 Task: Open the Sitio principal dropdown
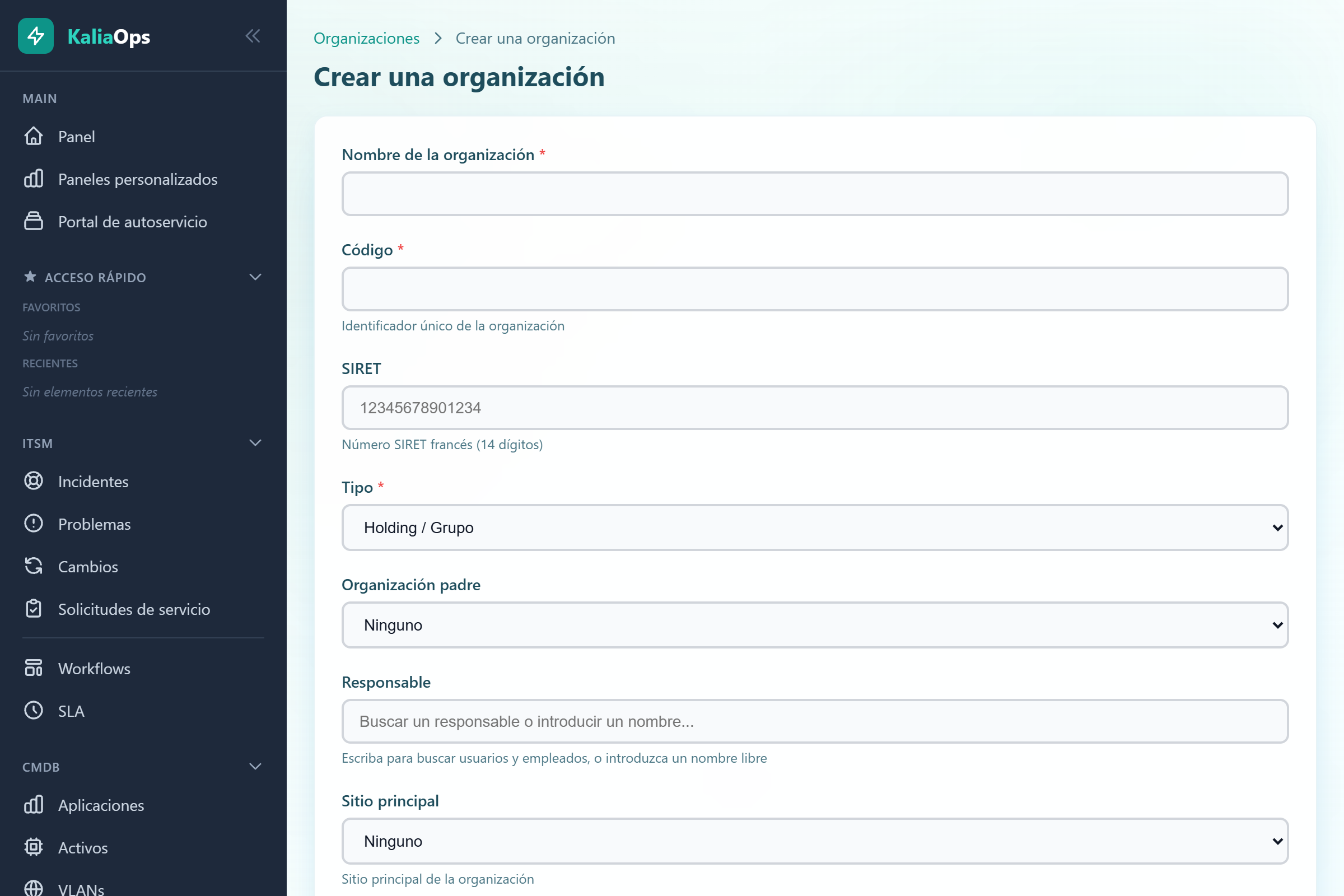tap(814, 841)
